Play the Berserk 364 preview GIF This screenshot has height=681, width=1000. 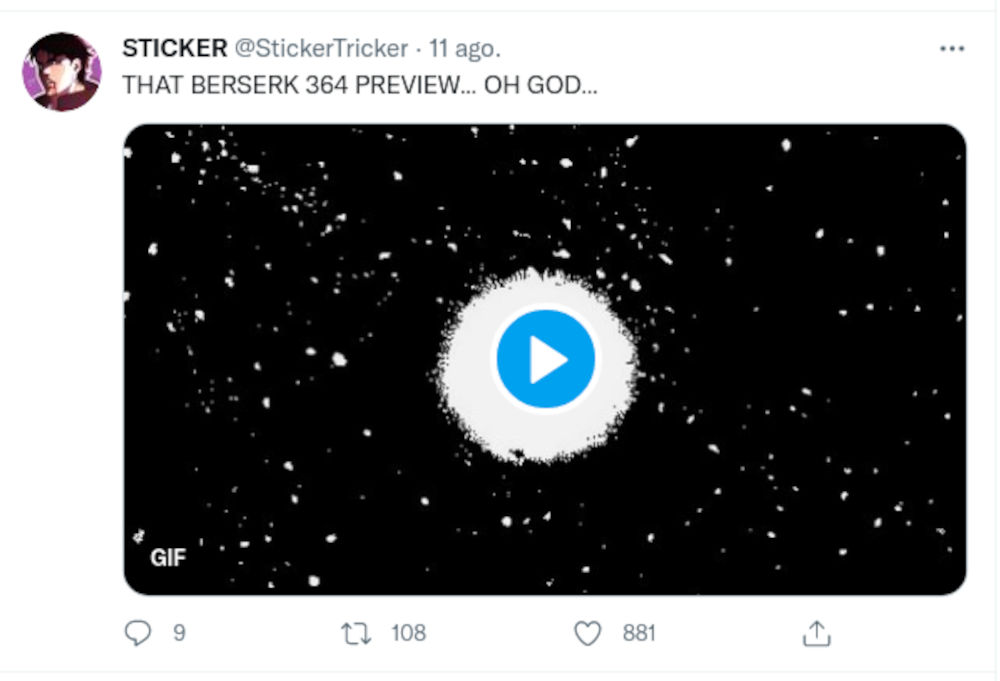tap(545, 359)
